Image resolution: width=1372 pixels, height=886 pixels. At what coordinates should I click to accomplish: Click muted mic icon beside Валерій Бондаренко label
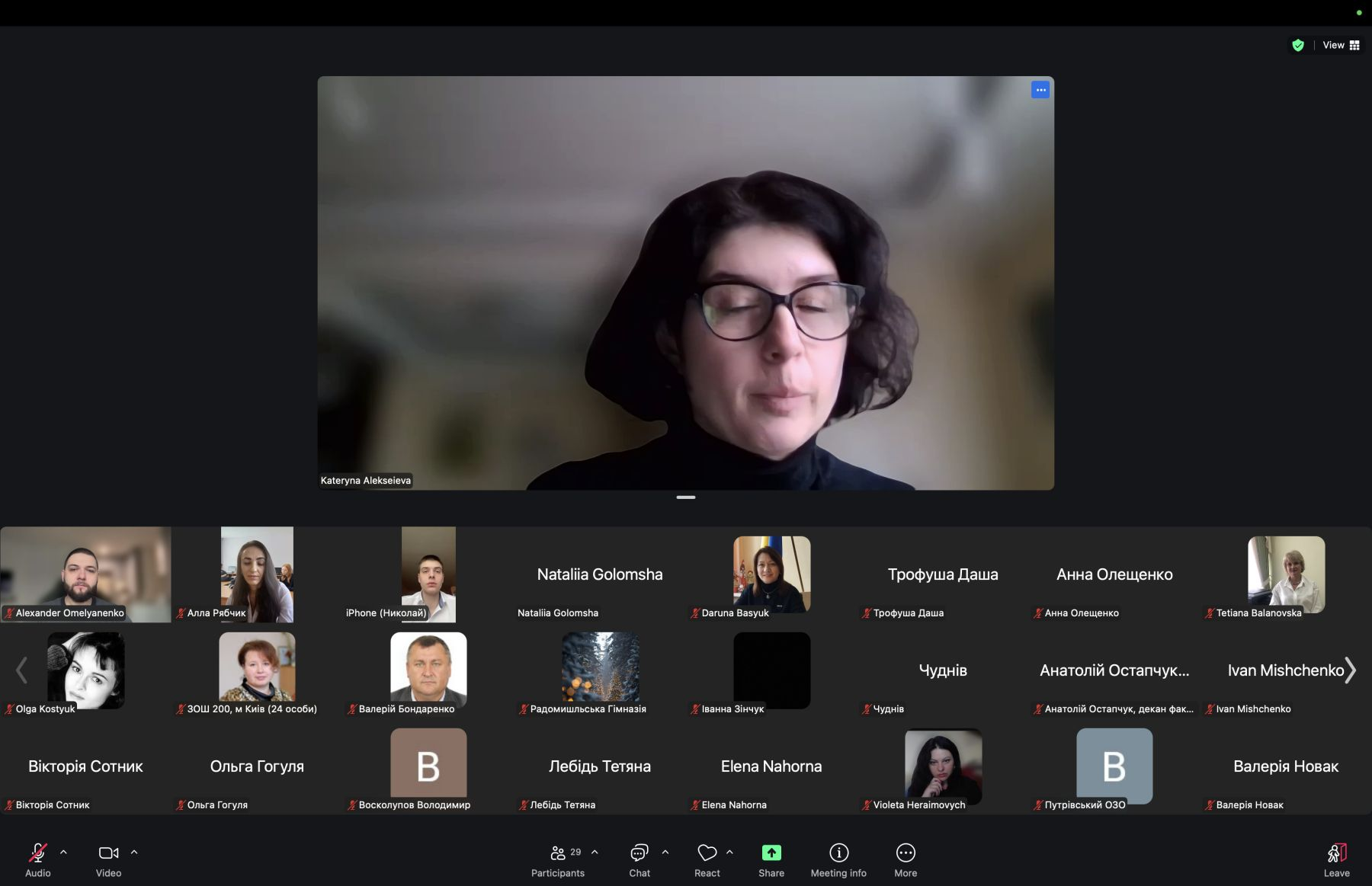coord(352,709)
